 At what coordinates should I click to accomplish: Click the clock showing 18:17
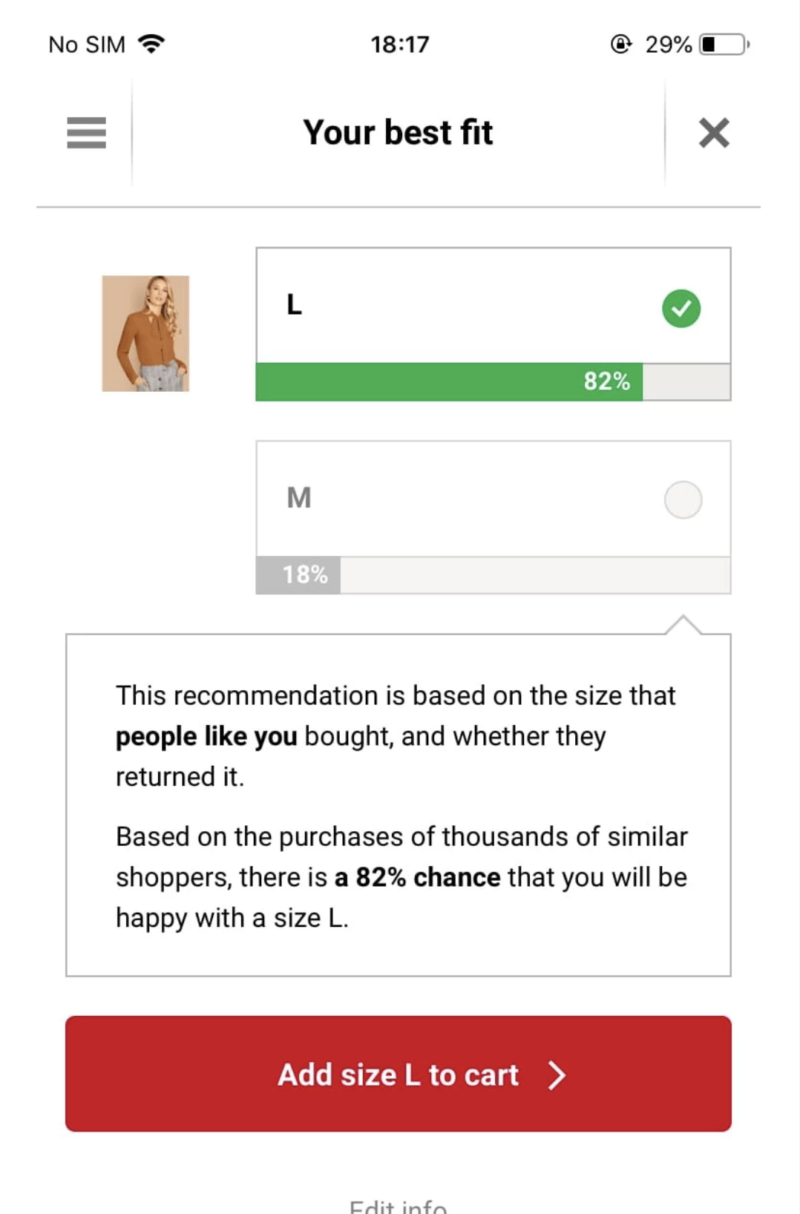[399, 43]
